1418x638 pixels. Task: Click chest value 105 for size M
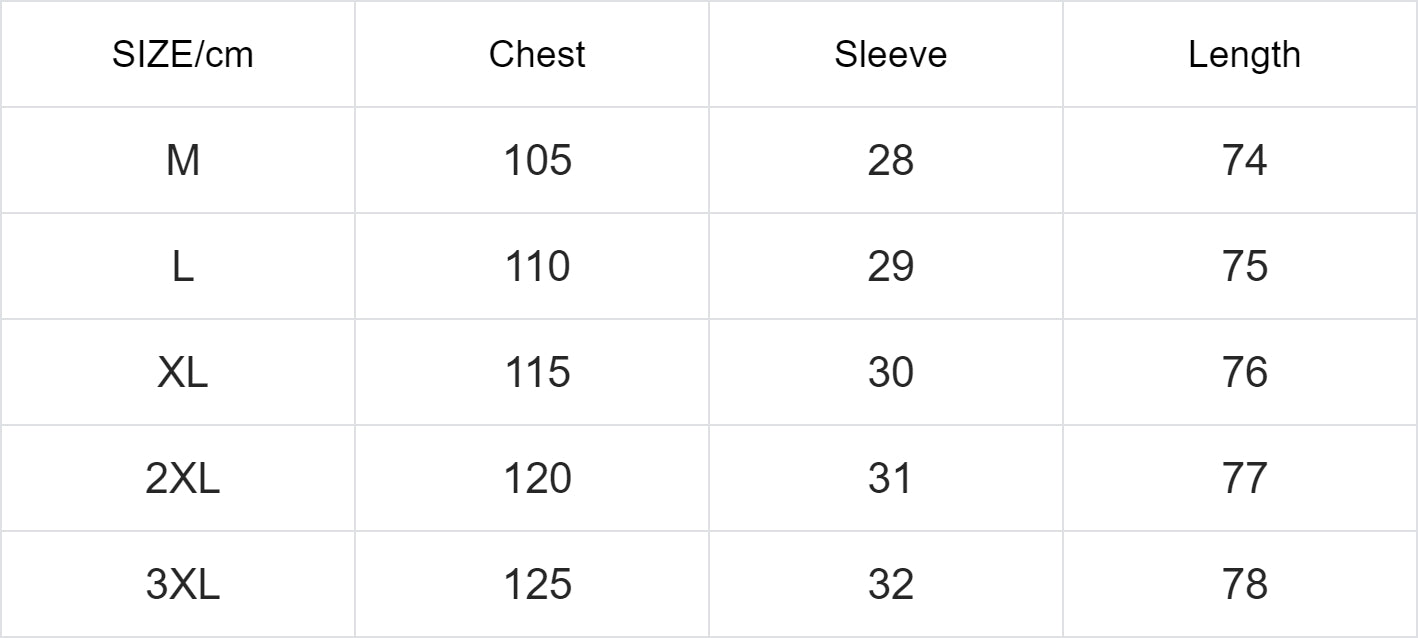pos(537,160)
